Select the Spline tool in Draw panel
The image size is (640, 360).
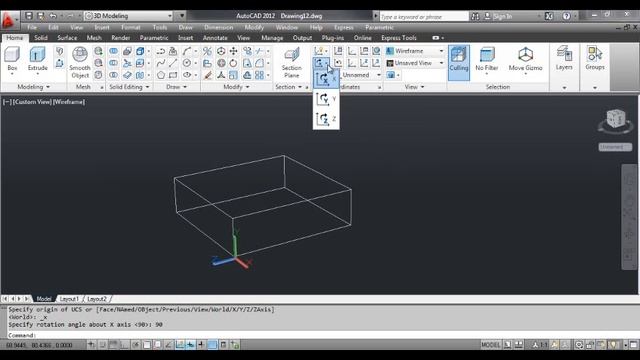[161, 63]
